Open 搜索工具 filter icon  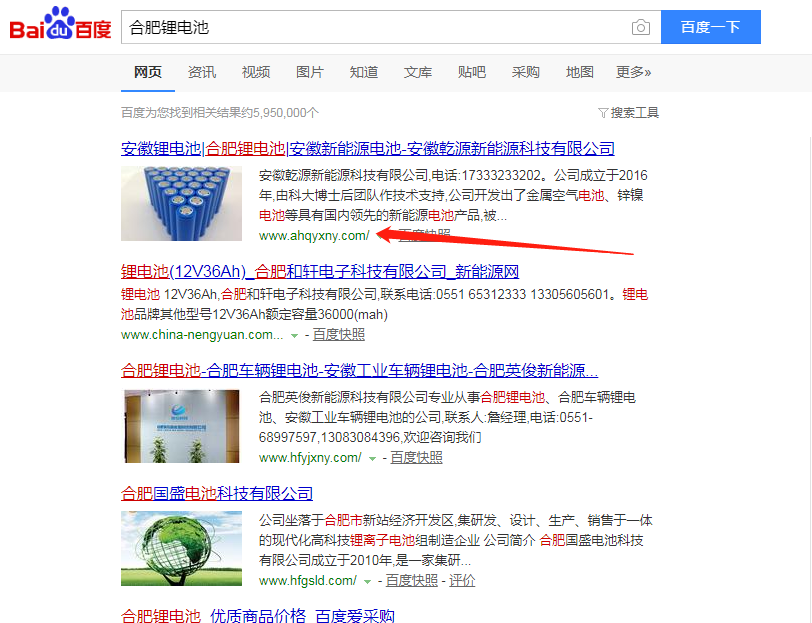point(603,112)
